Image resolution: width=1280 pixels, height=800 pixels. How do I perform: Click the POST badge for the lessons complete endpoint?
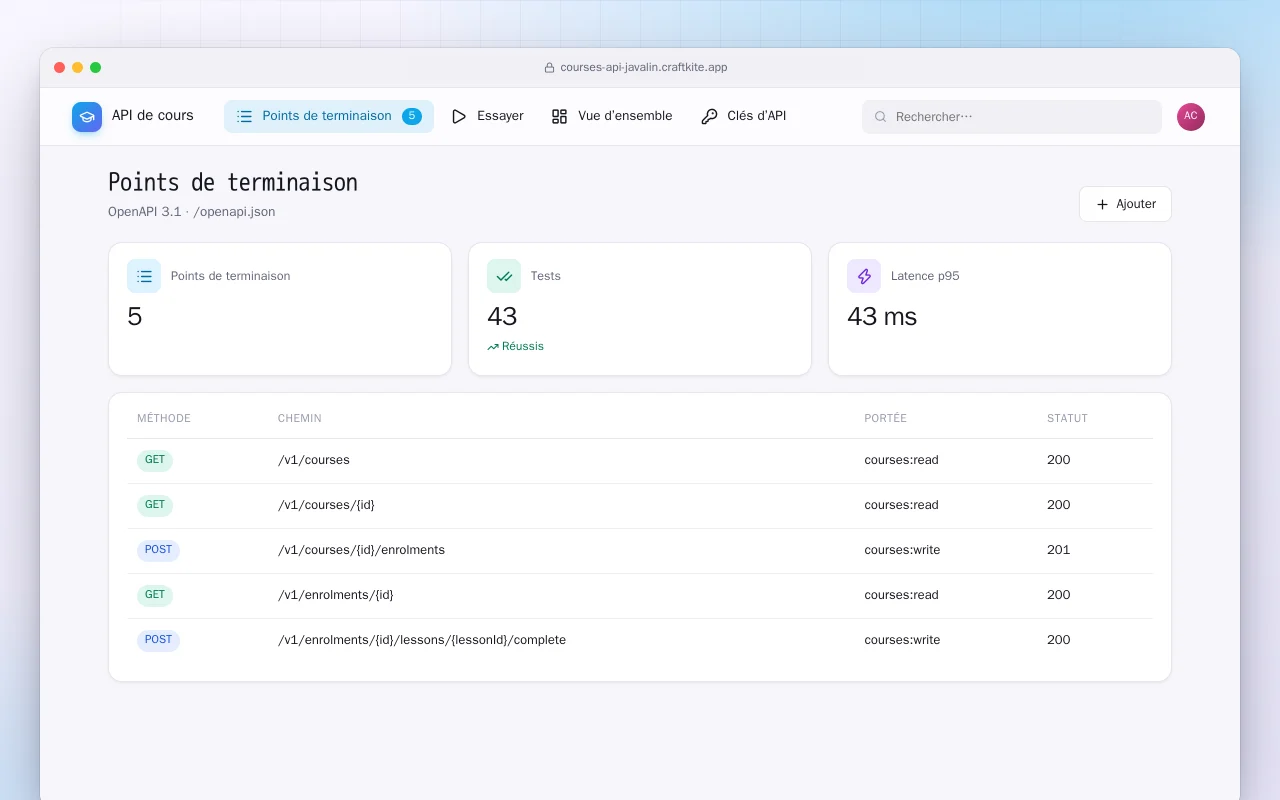click(x=158, y=640)
